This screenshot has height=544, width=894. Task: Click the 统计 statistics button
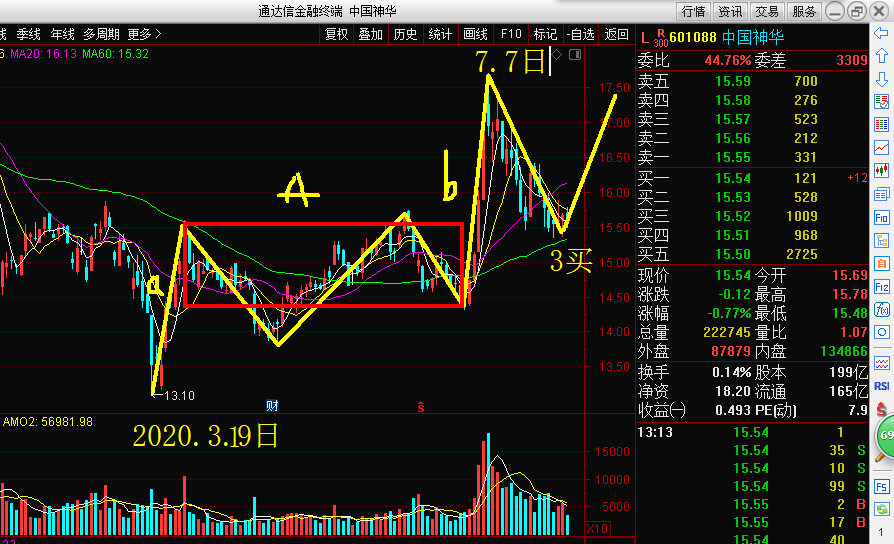click(440, 34)
